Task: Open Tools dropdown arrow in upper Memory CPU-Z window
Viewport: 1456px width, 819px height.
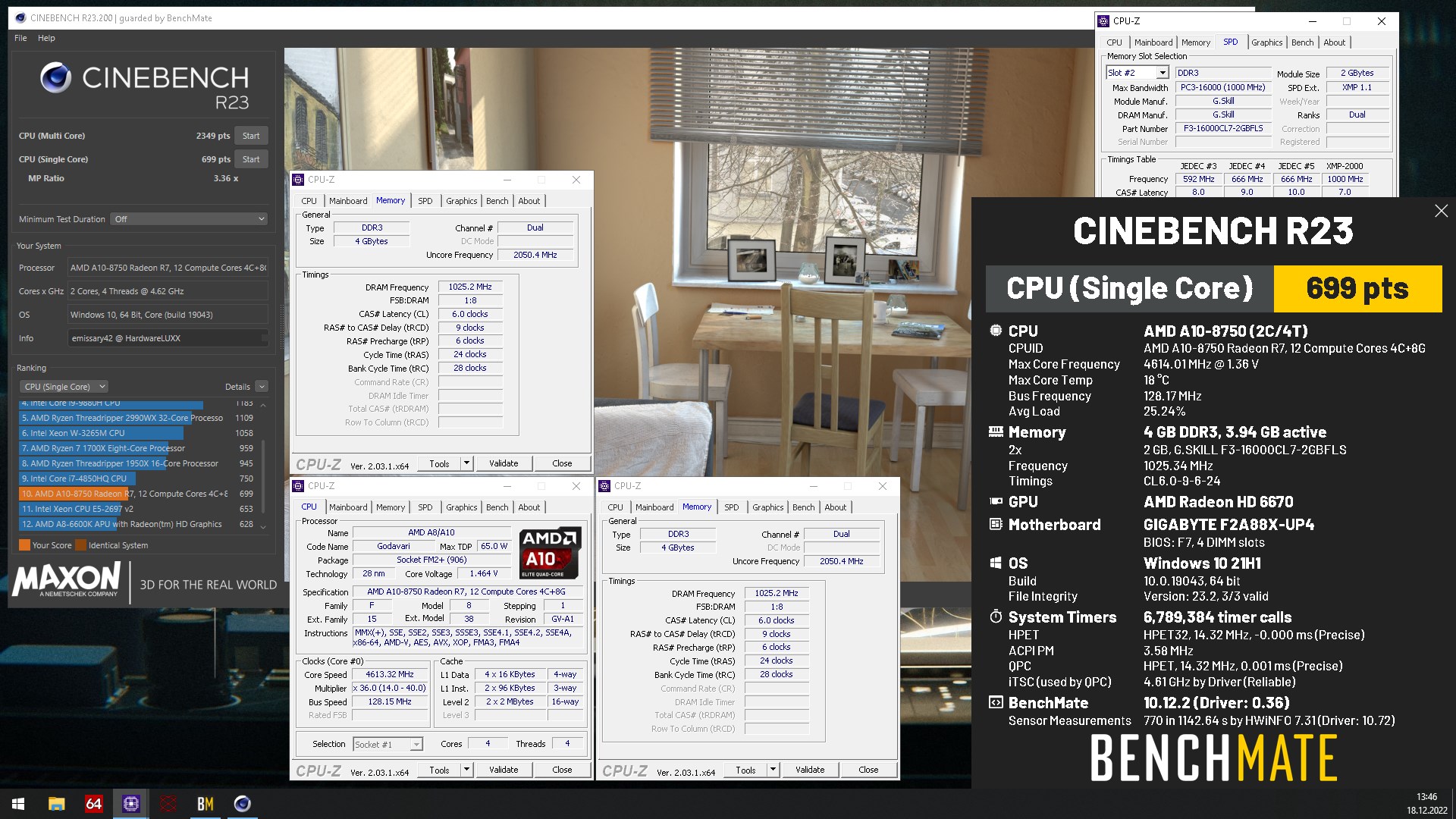Action: pos(467,463)
